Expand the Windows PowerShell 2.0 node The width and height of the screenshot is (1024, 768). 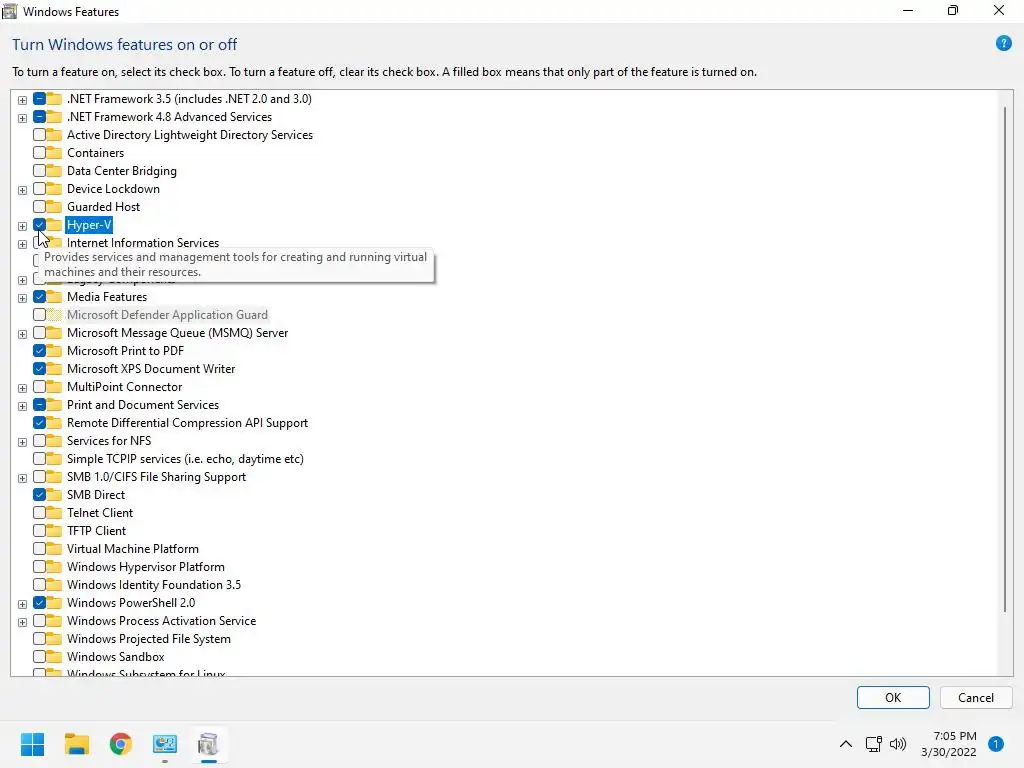click(x=22, y=604)
